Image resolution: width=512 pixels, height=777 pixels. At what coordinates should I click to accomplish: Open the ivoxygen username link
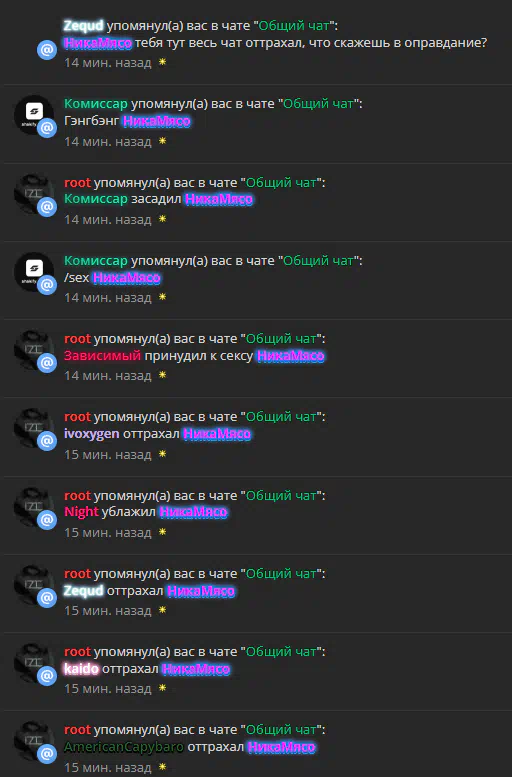[92, 434]
